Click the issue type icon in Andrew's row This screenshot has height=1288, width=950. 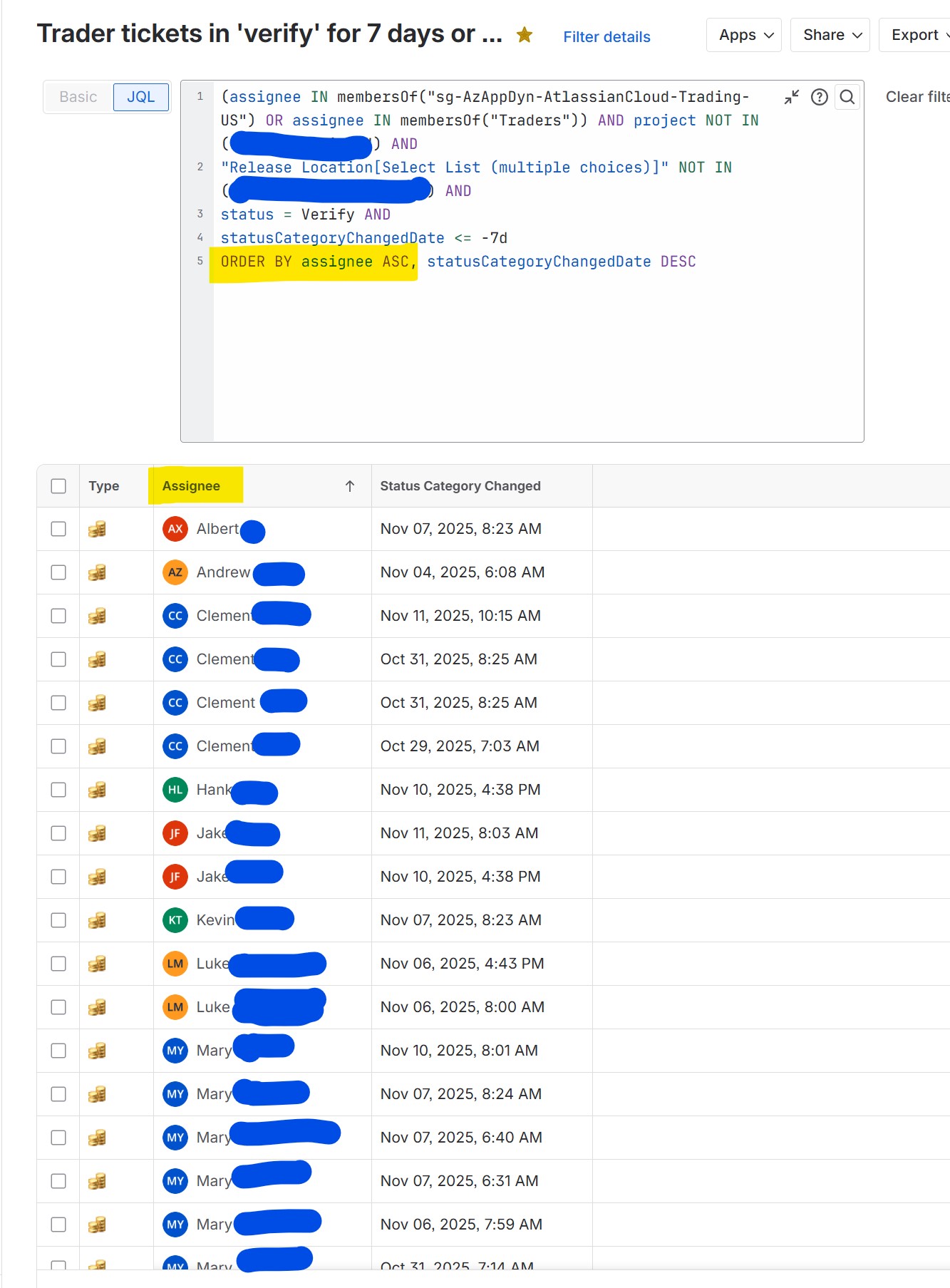coord(97,572)
